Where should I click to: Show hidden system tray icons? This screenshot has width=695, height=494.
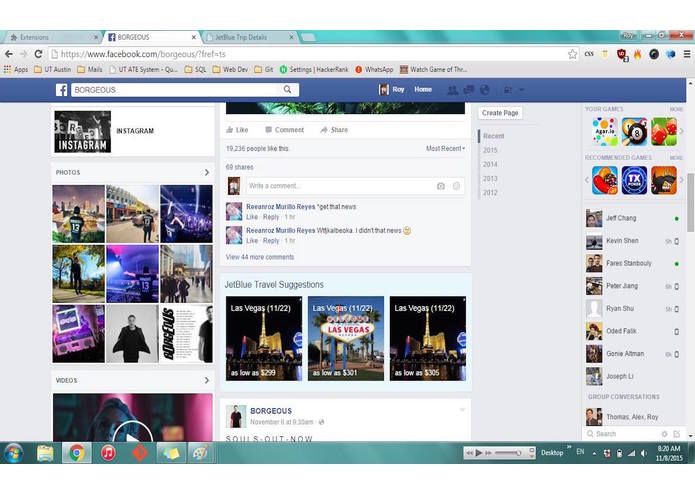pos(594,453)
